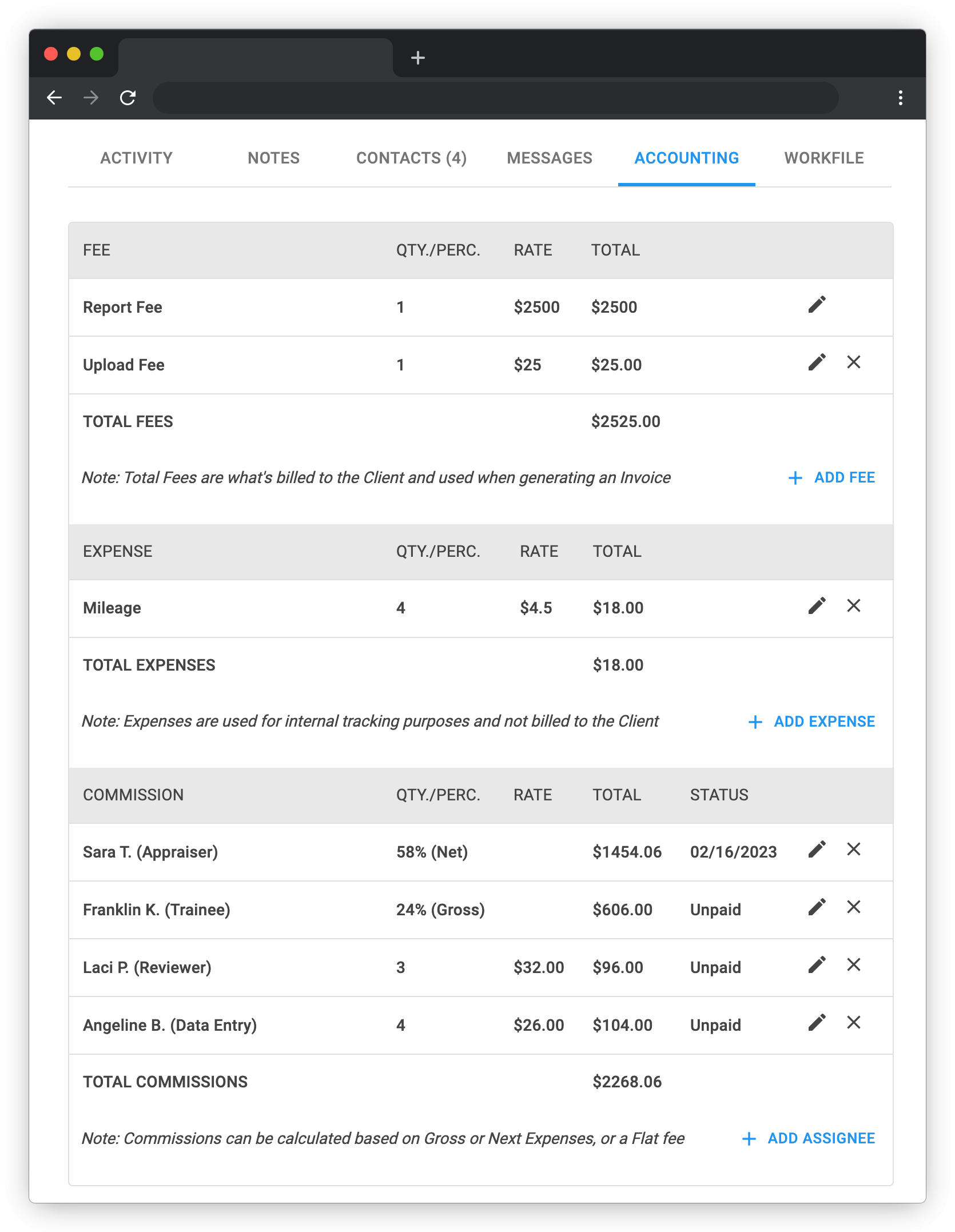The width and height of the screenshot is (955, 1232).
Task: Switch to the Notes tab
Action: (x=273, y=158)
